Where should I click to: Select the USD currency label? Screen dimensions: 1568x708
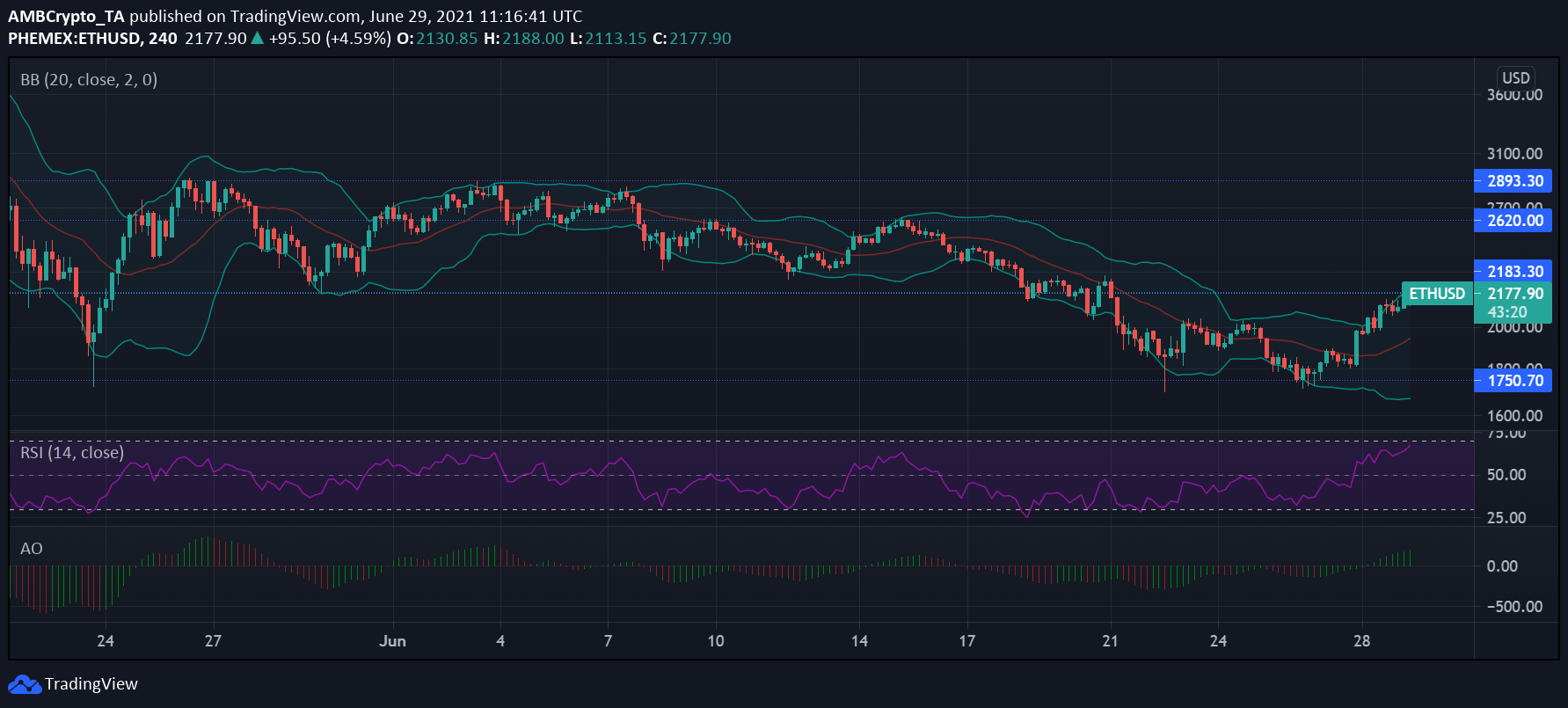[x=1515, y=77]
